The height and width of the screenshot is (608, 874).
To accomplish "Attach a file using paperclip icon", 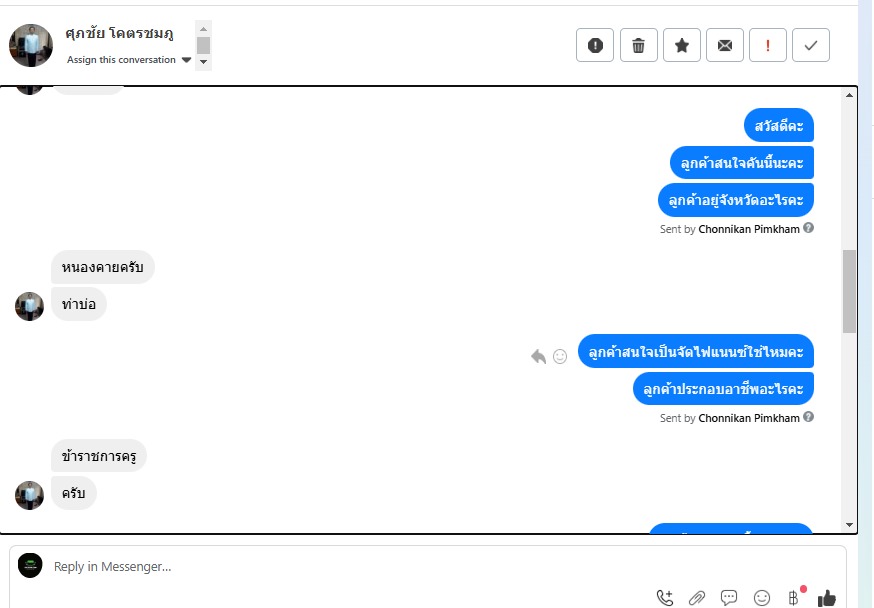I will pos(696,598).
